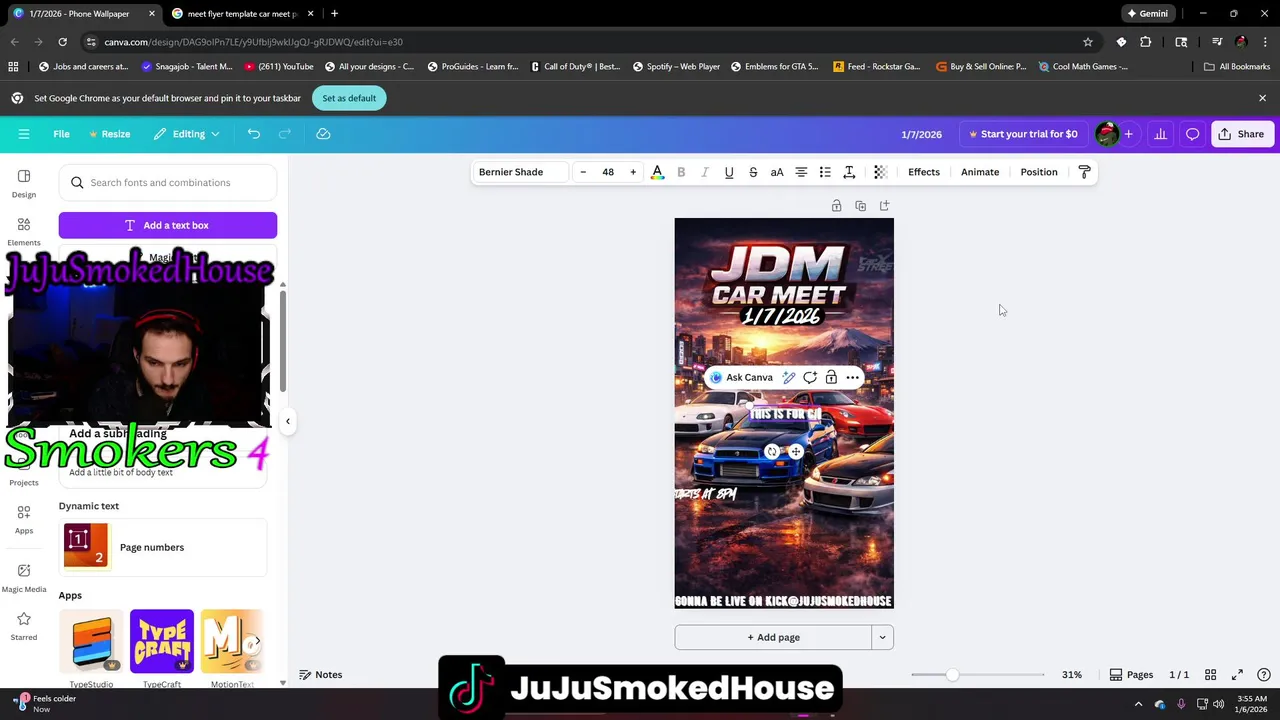Click the Magic Write pencil icon

(789, 378)
